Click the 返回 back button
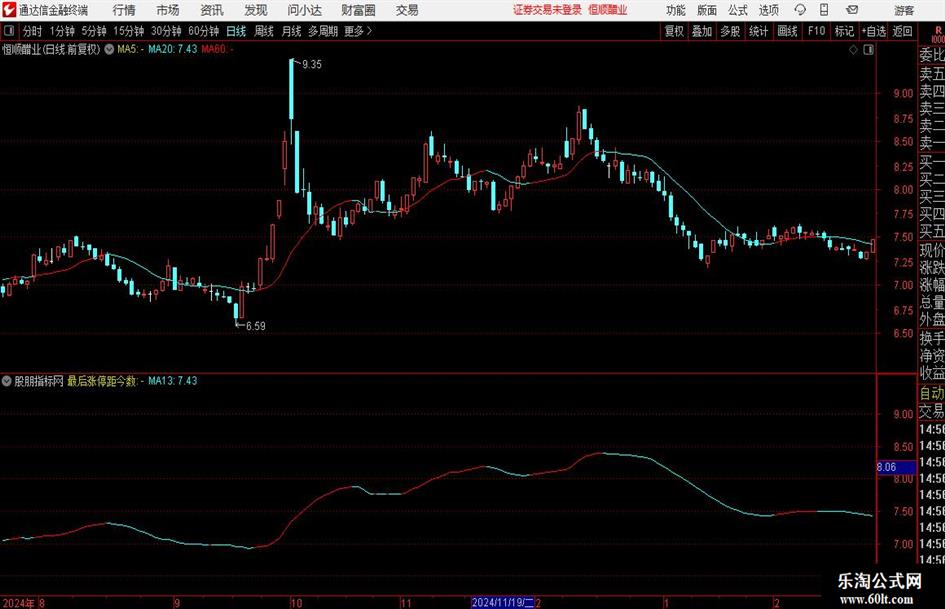 tap(902, 31)
